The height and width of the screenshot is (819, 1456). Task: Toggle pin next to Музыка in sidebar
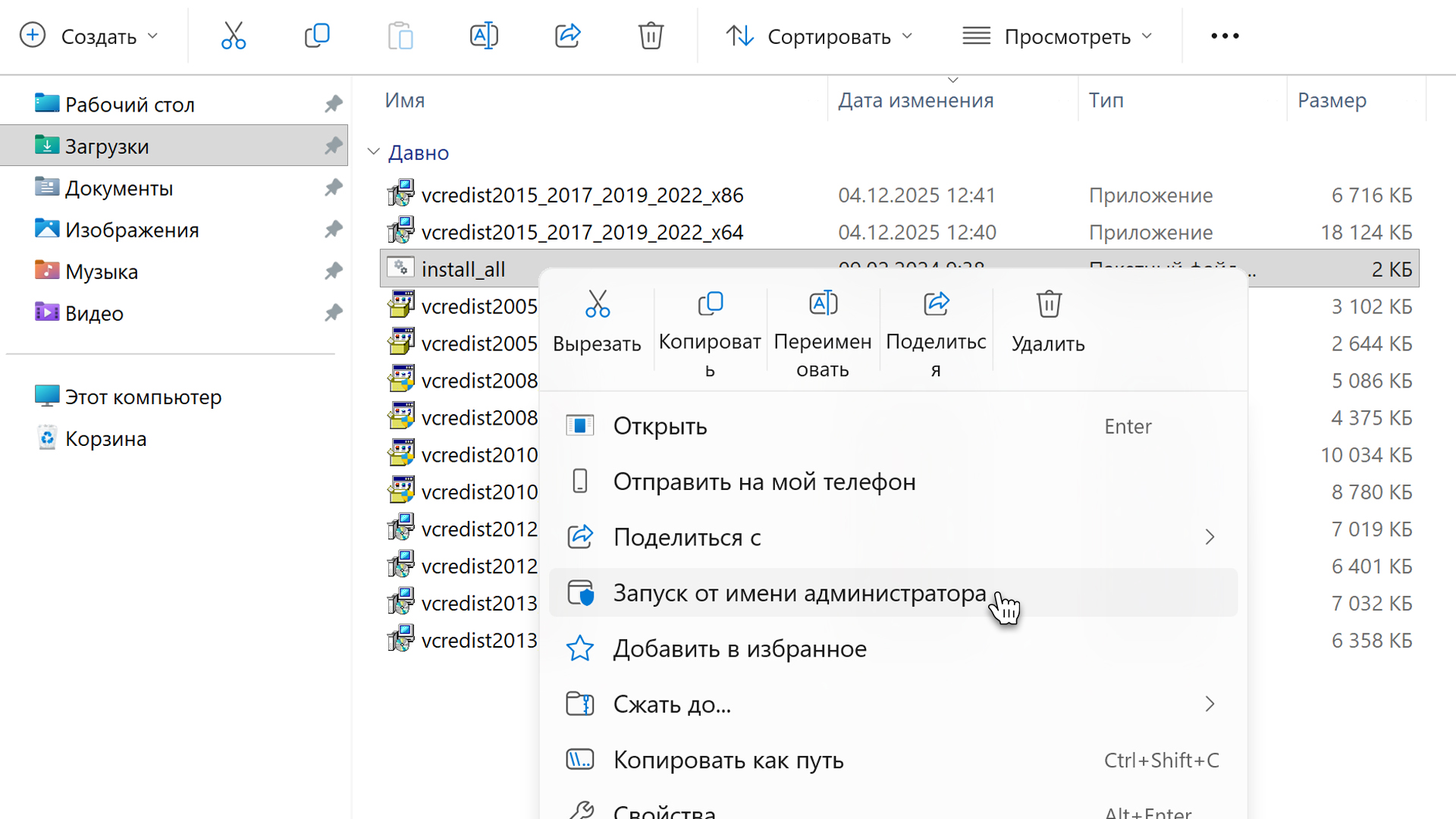coord(333,271)
